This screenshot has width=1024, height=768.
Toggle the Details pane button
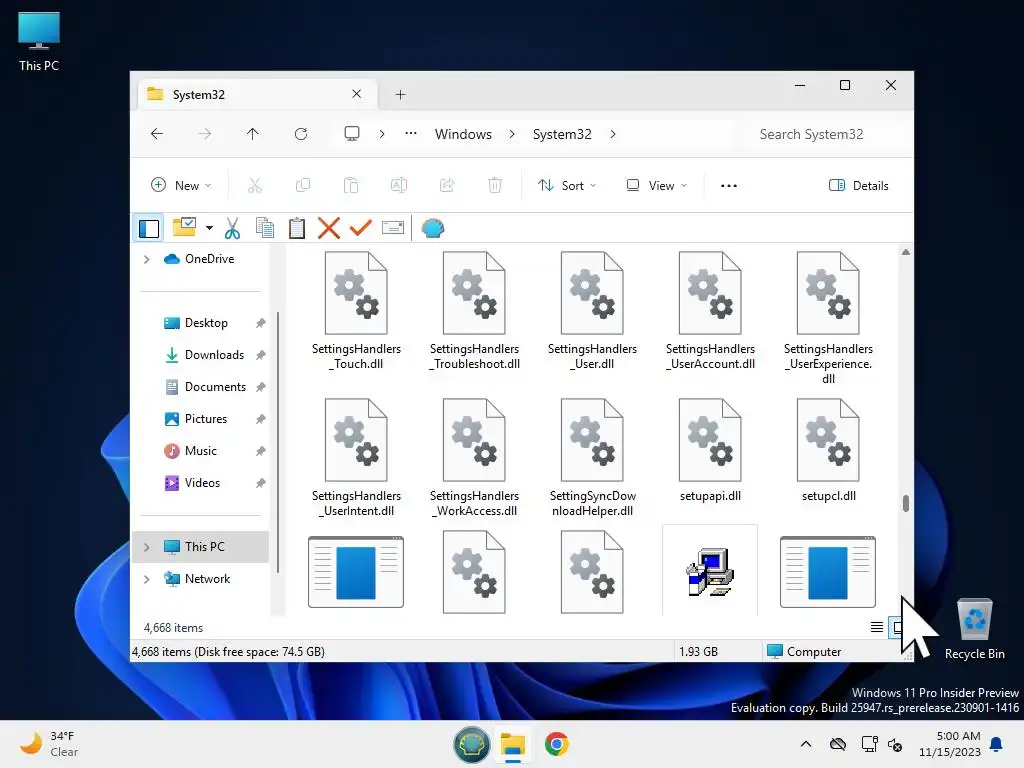click(859, 185)
